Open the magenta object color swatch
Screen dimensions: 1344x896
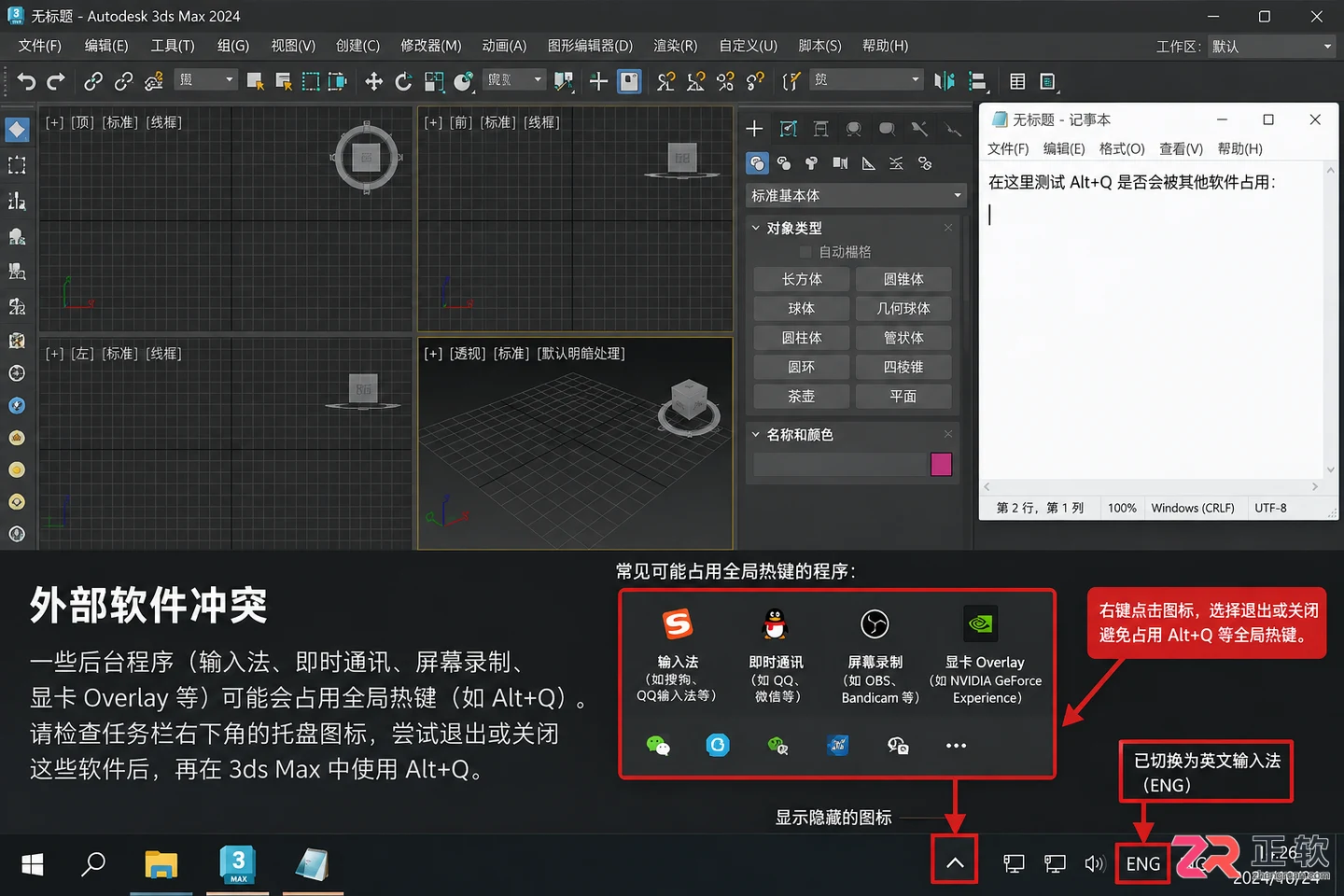(x=941, y=465)
